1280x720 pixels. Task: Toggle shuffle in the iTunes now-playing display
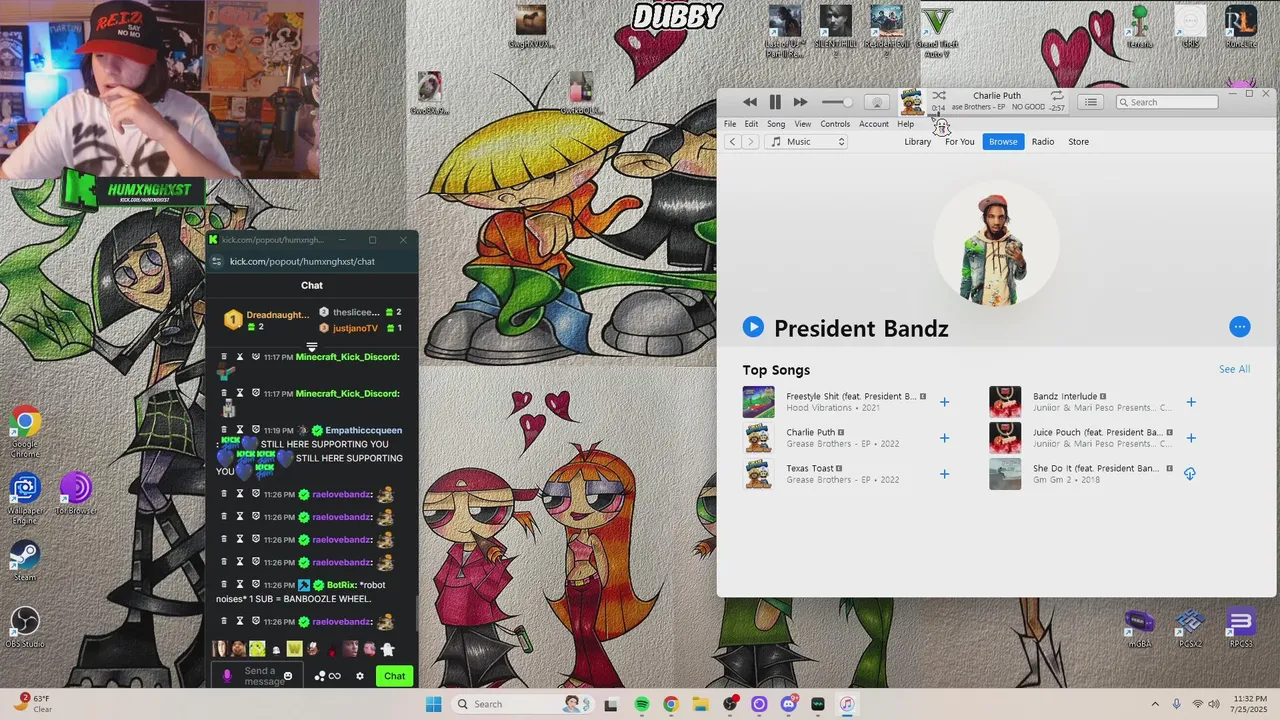click(x=939, y=96)
